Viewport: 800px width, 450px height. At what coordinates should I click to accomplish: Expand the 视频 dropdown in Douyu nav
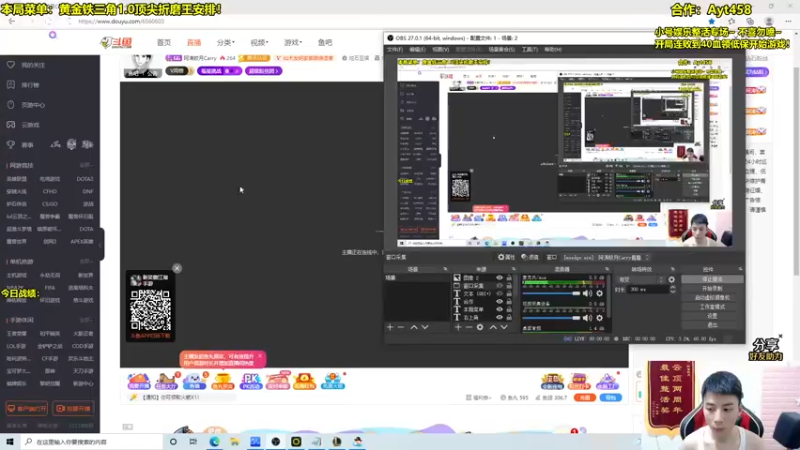pos(259,42)
